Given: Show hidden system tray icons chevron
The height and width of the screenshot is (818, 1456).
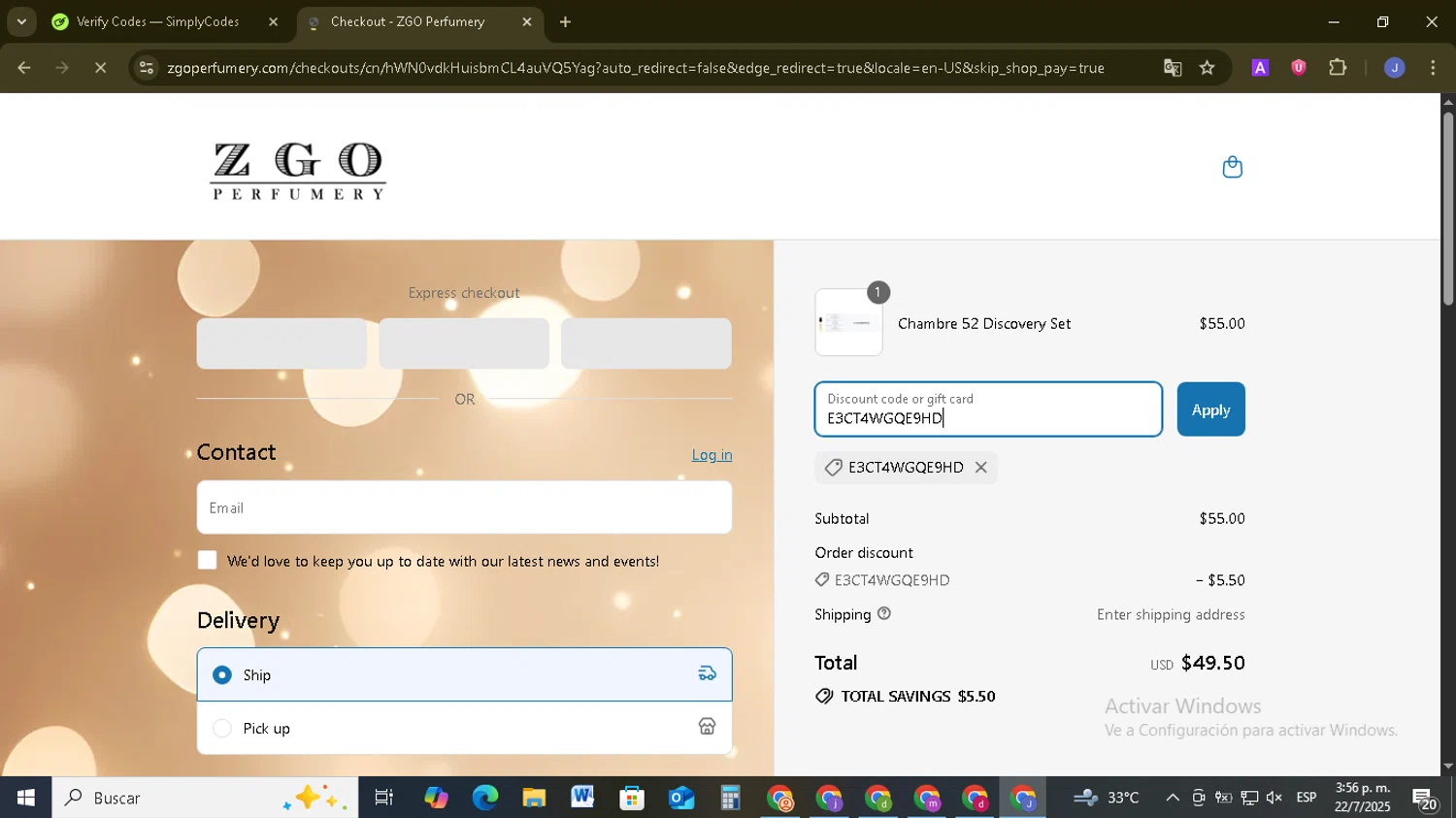Looking at the screenshot, I should (1173, 798).
